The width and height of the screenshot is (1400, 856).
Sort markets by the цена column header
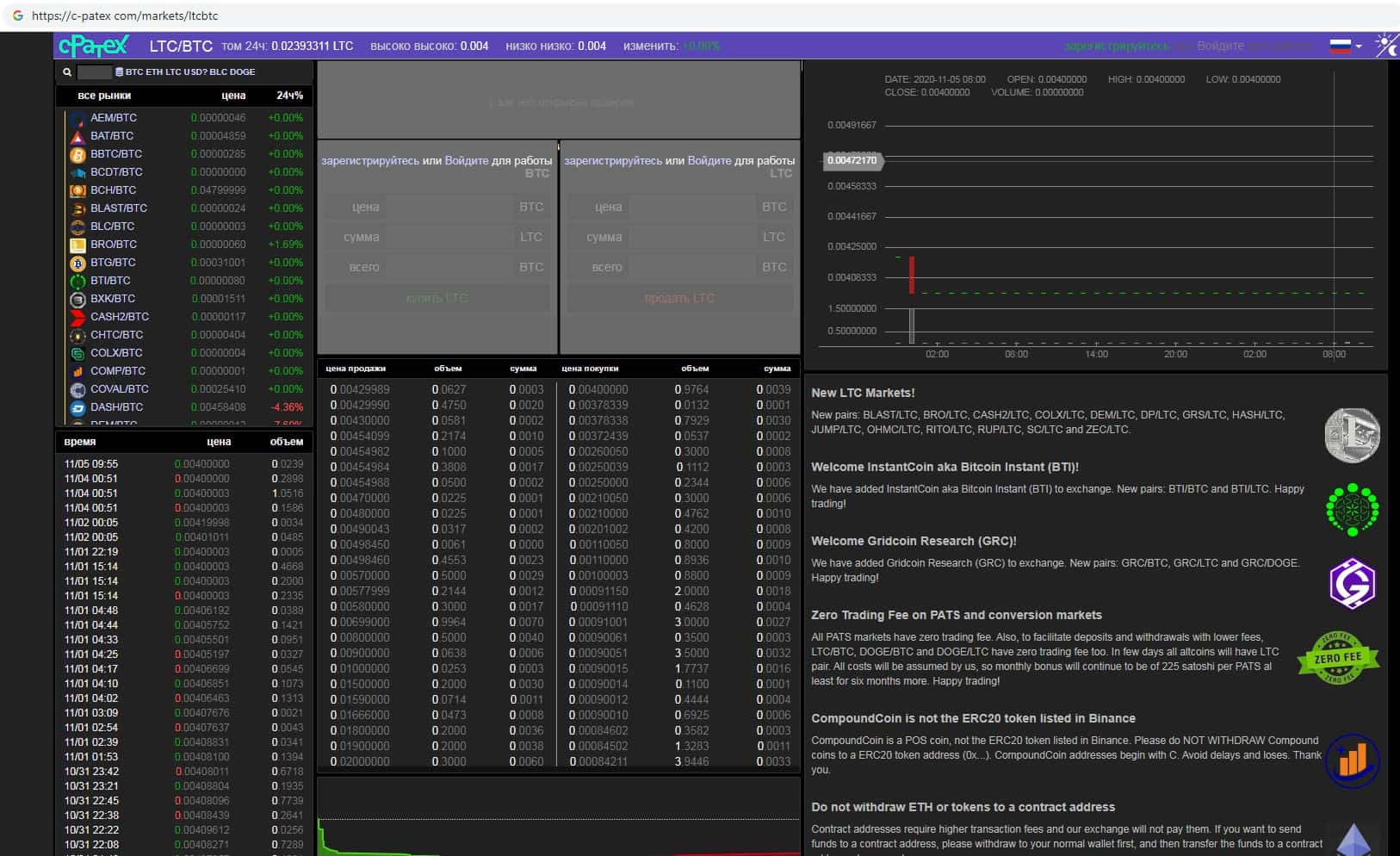pyautogui.click(x=233, y=96)
